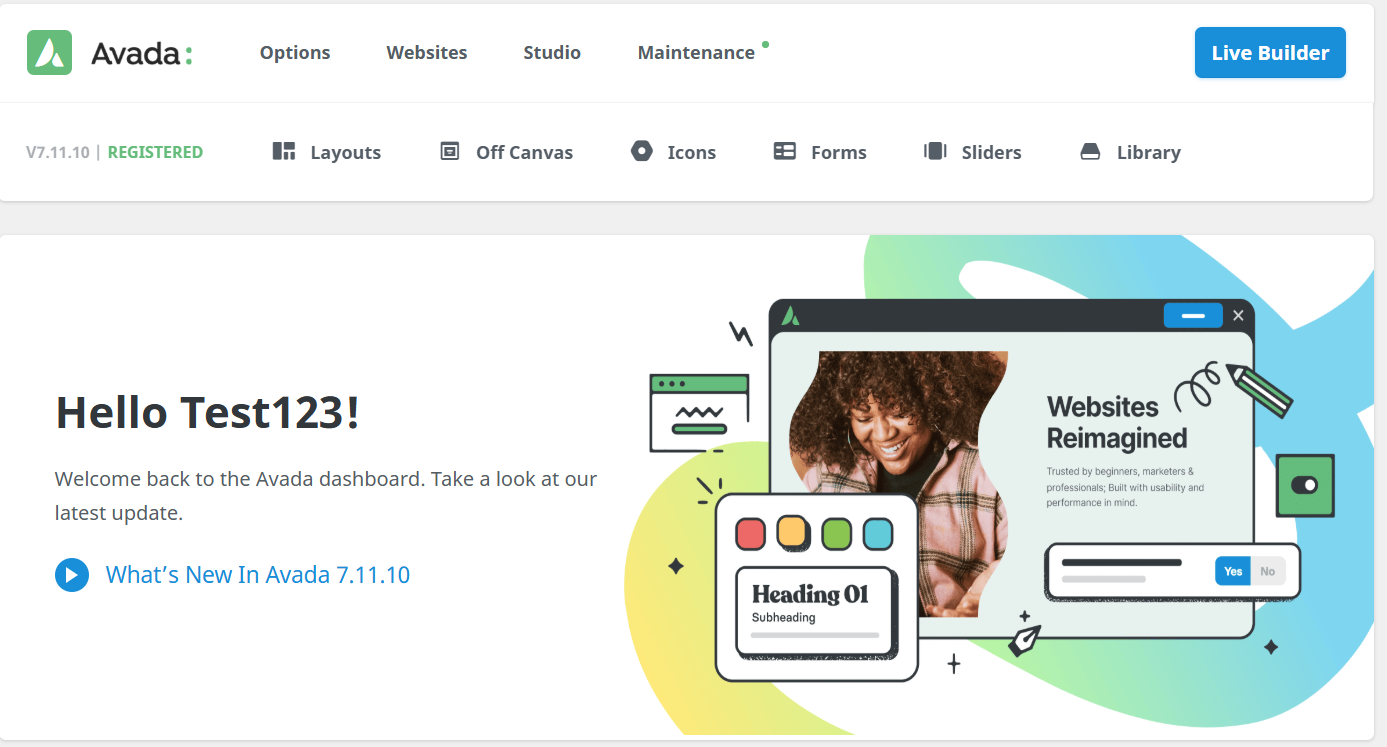Click the Layouts grid icon
This screenshot has width=1387, height=747.
(x=284, y=151)
